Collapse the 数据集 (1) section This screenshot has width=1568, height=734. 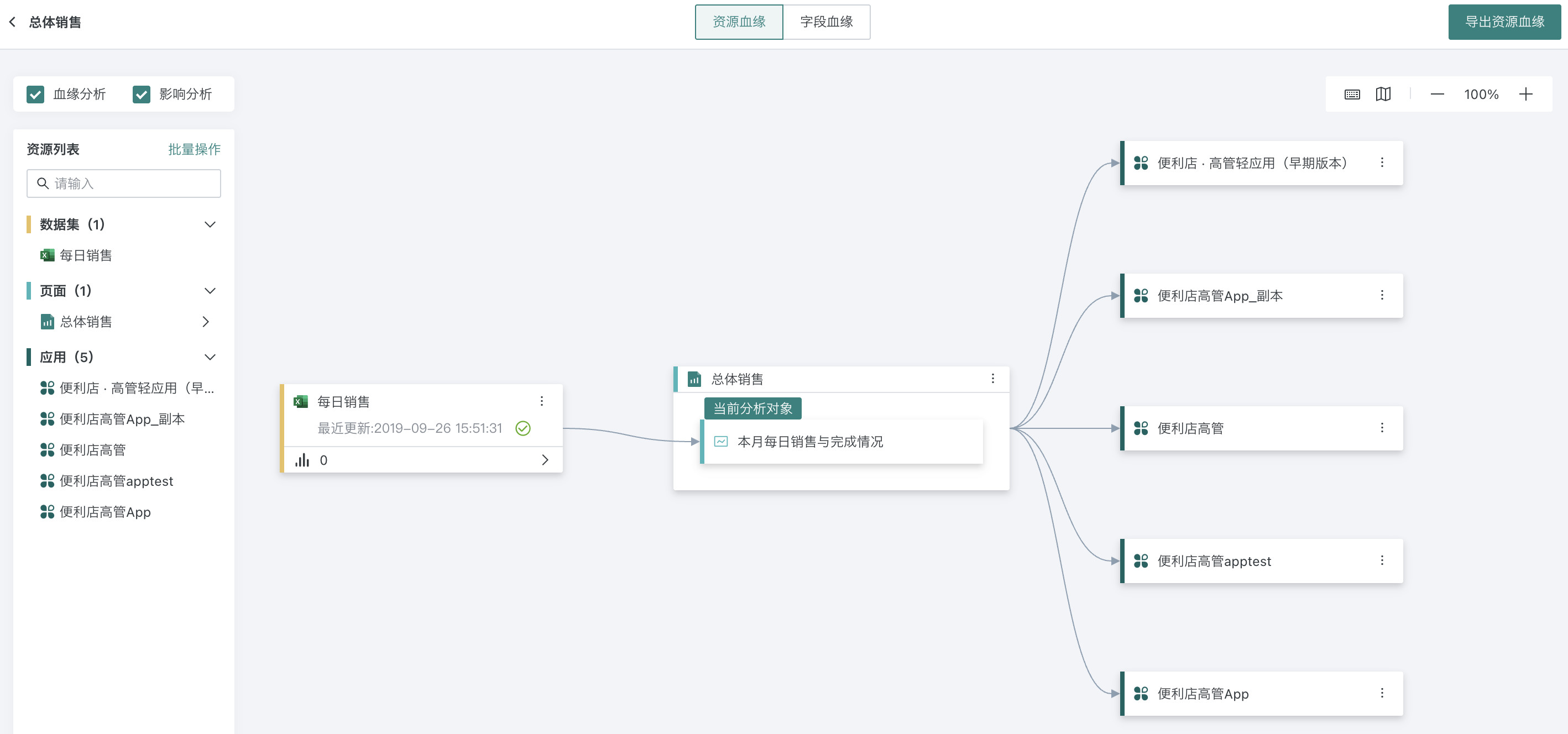[210, 224]
